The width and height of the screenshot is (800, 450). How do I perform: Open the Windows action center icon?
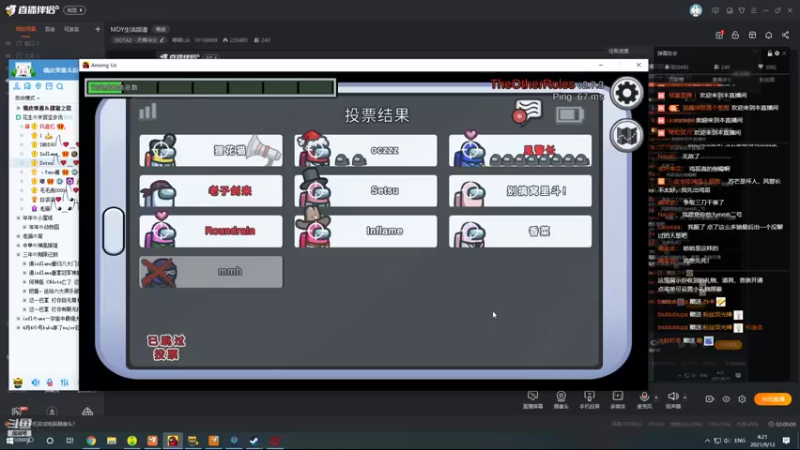pyautogui.click(x=786, y=440)
